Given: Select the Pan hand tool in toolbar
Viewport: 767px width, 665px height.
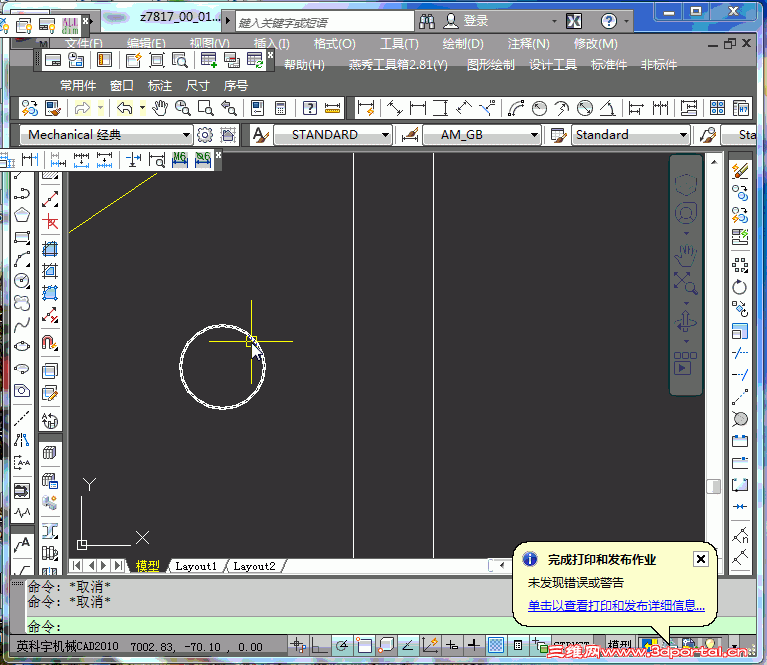Looking at the screenshot, I should tap(159, 108).
